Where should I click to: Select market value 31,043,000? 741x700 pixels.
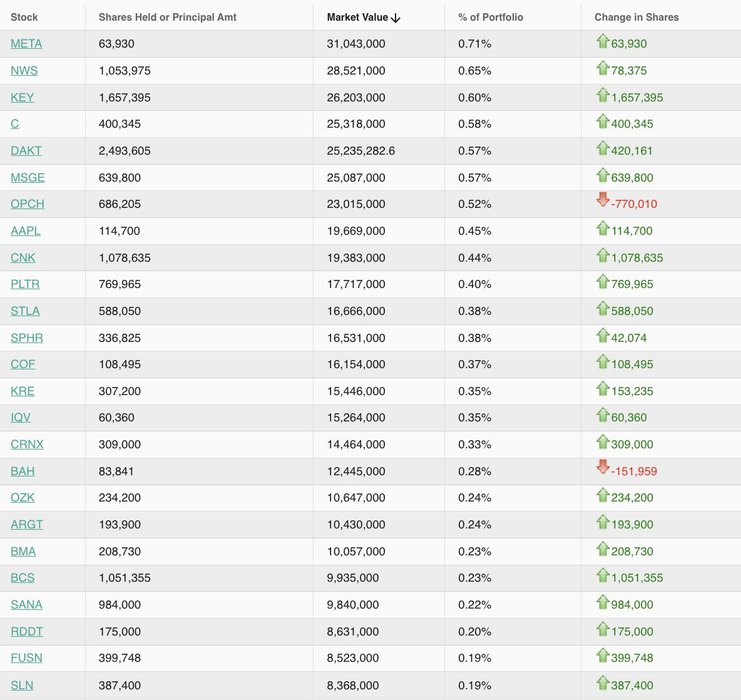(x=356, y=43)
